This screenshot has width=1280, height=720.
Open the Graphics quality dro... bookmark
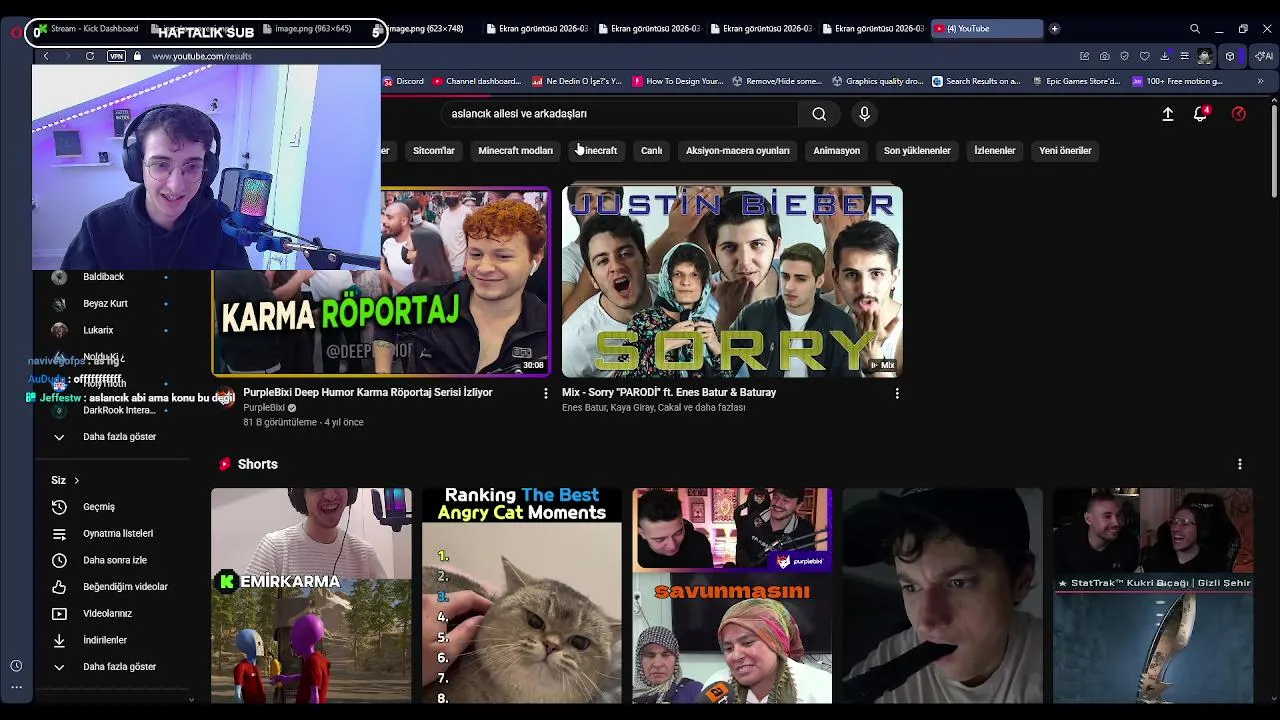click(x=877, y=81)
